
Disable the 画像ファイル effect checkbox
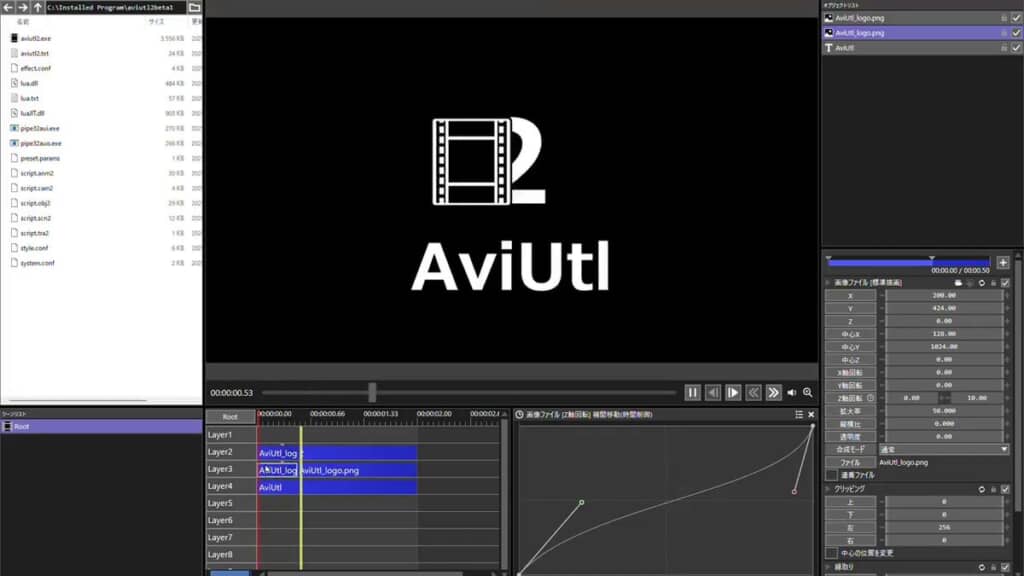(1006, 283)
